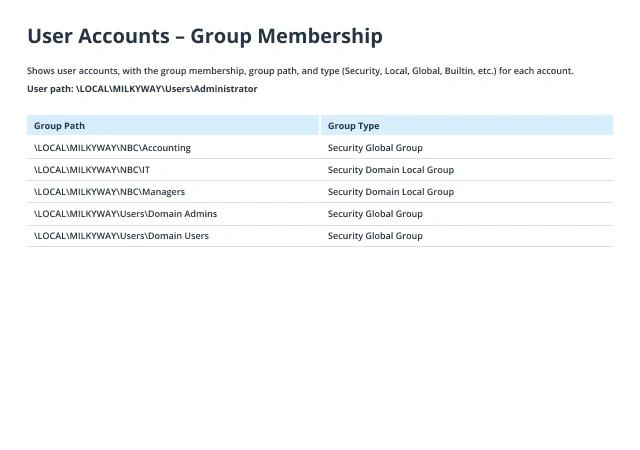Click the report description text
The height and width of the screenshot is (450, 640).
tap(300, 71)
